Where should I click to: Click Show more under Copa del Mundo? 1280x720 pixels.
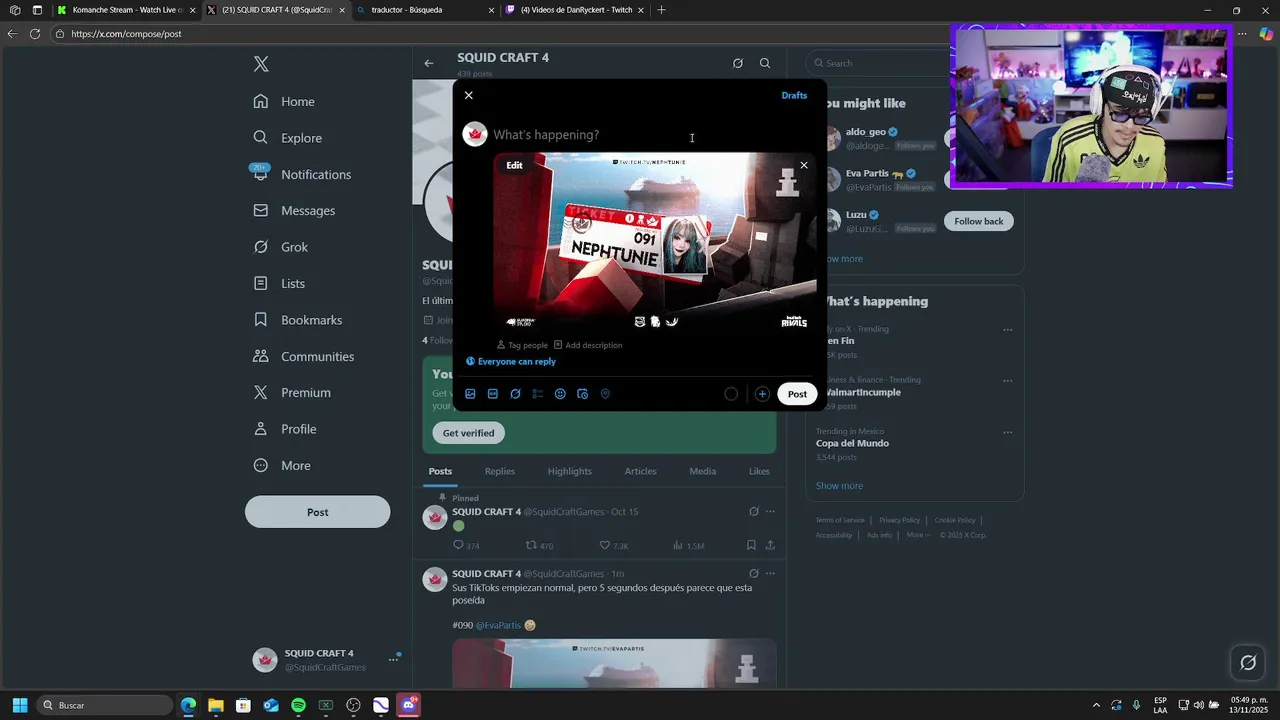[839, 486]
